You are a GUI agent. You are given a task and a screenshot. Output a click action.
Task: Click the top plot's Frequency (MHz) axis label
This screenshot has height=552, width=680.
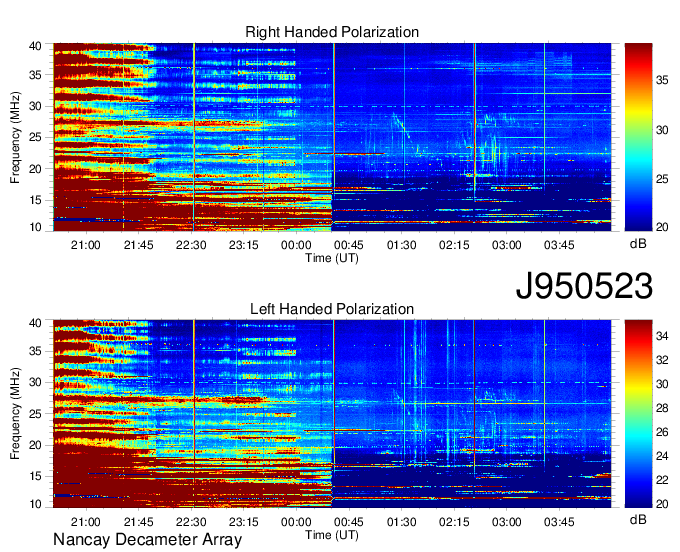[15, 137]
